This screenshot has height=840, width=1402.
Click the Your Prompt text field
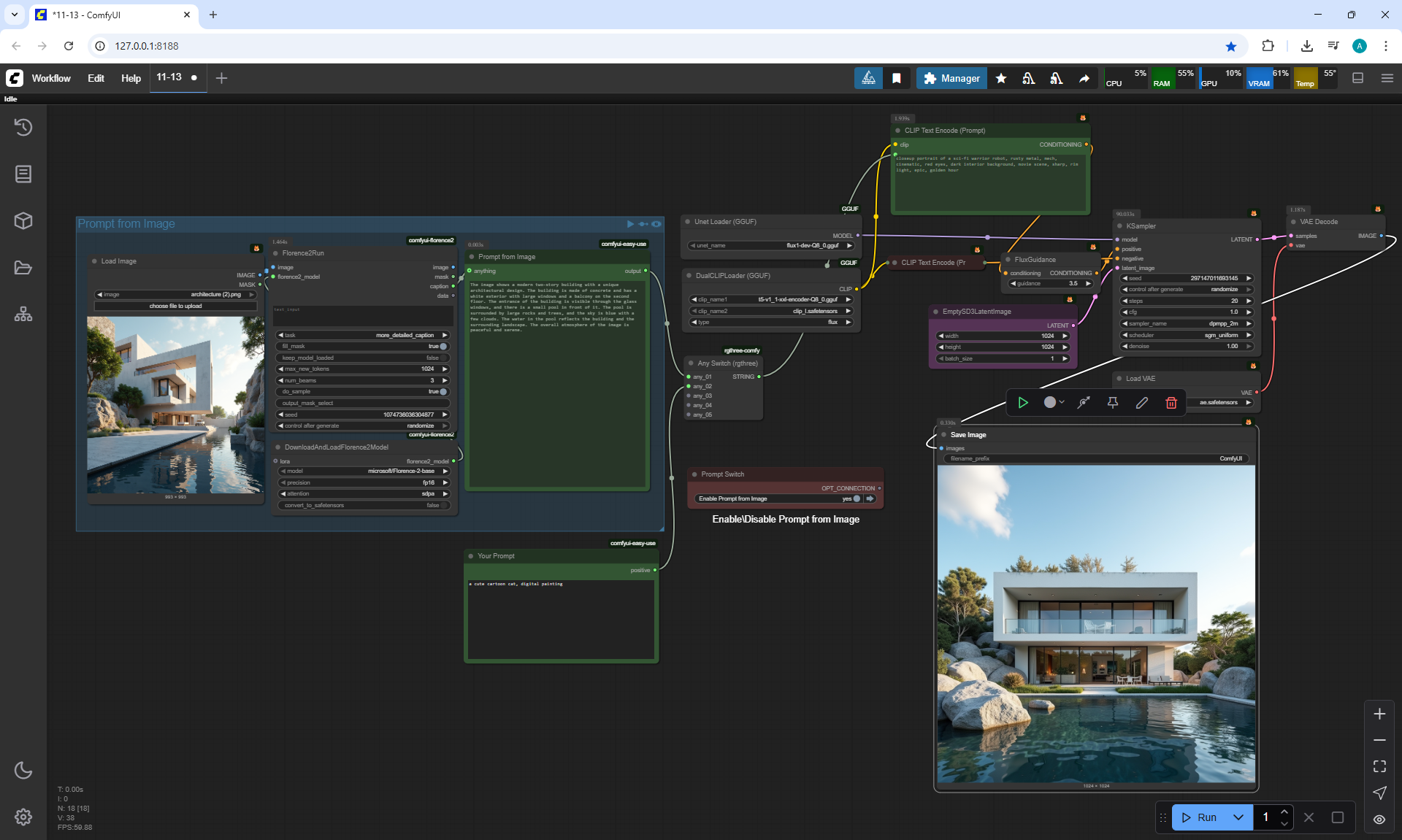[561, 620]
